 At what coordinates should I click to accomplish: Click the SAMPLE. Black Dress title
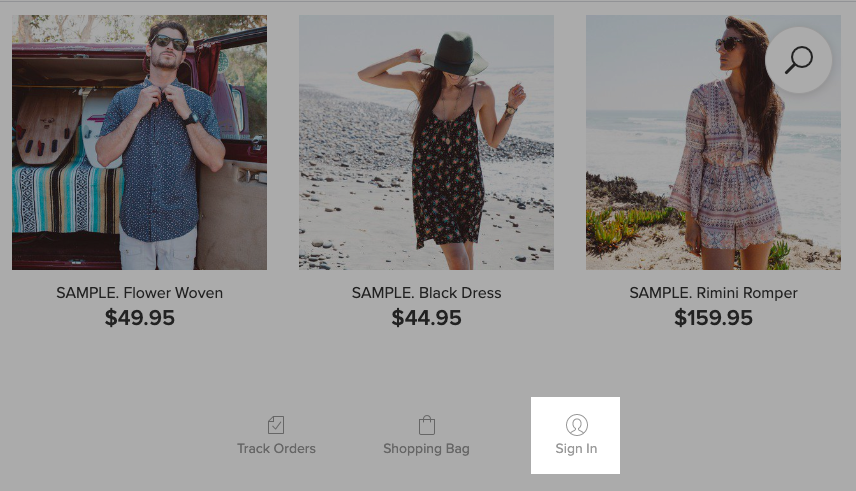click(426, 293)
